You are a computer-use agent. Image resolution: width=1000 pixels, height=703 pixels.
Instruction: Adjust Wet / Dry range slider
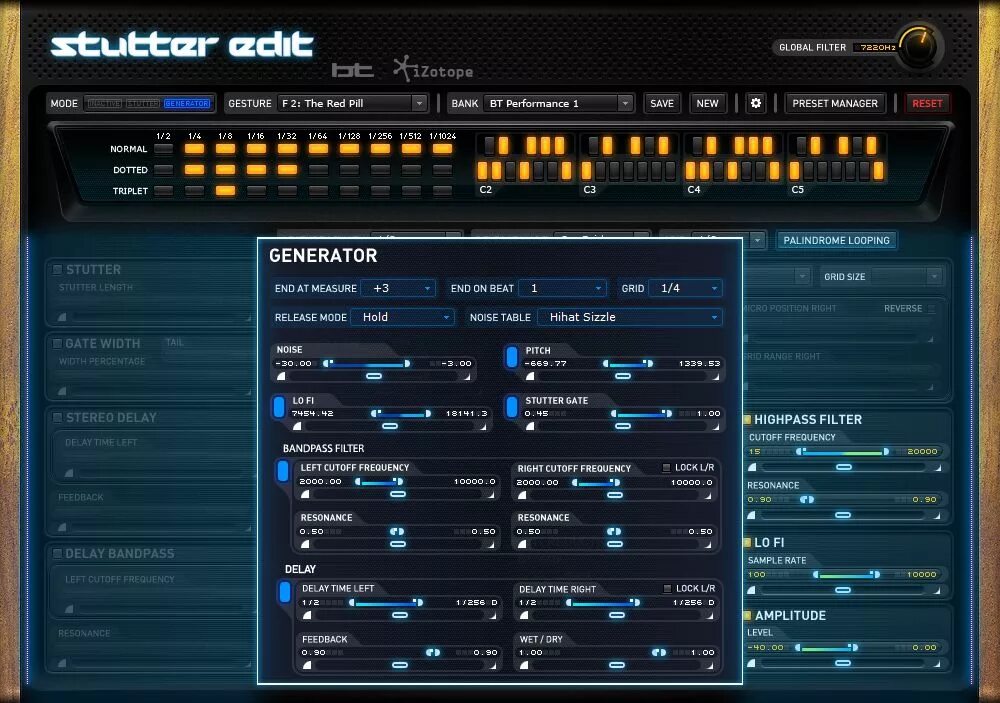(659, 653)
